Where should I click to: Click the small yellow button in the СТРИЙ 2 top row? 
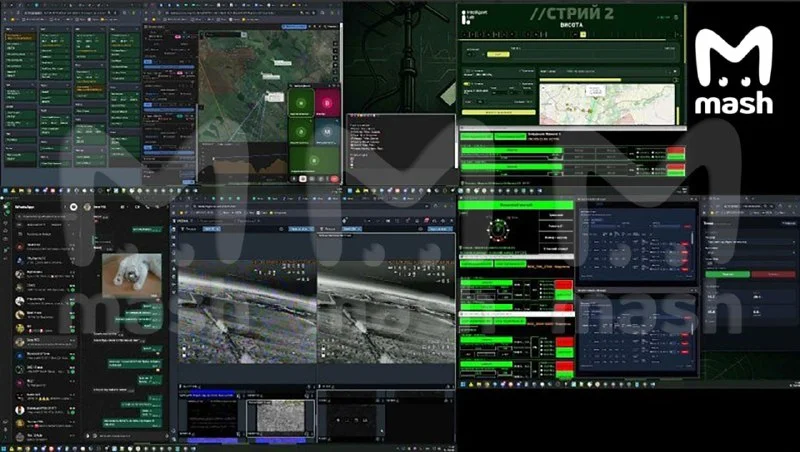(497, 54)
